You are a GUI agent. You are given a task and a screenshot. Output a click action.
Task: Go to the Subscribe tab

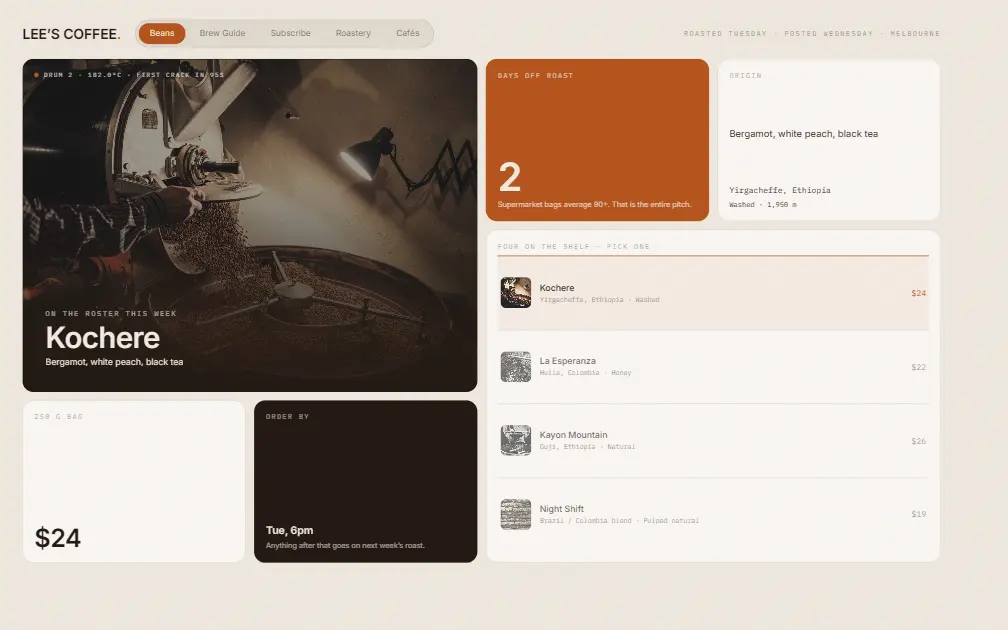click(291, 33)
